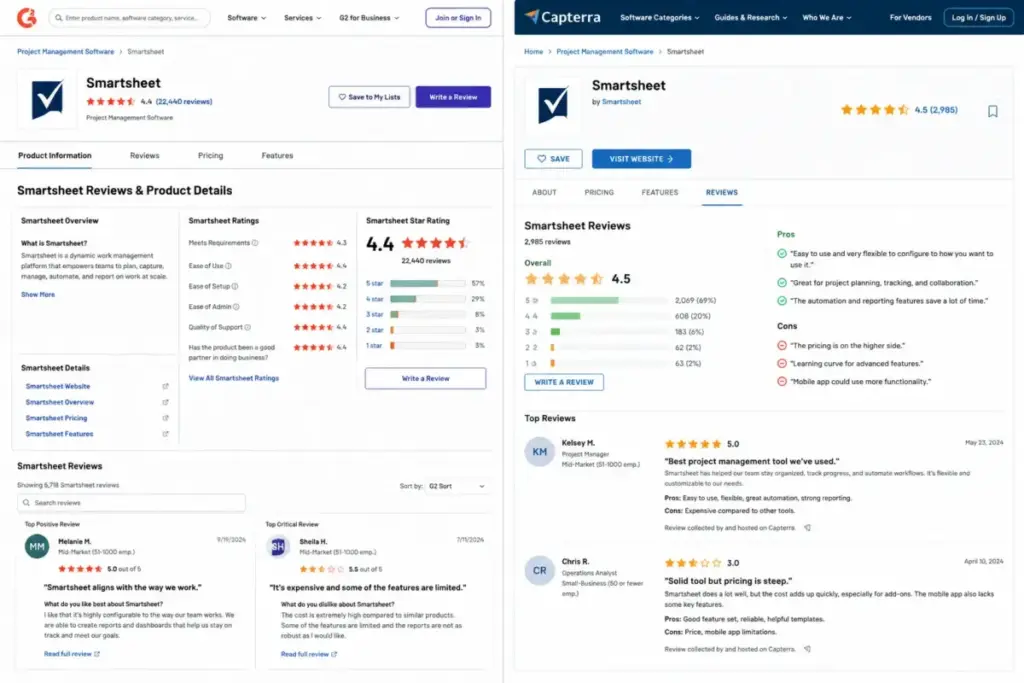Open Sheila H. Read full review link
This screenshot has width=1024, height=683.
(x=308, y=654)
